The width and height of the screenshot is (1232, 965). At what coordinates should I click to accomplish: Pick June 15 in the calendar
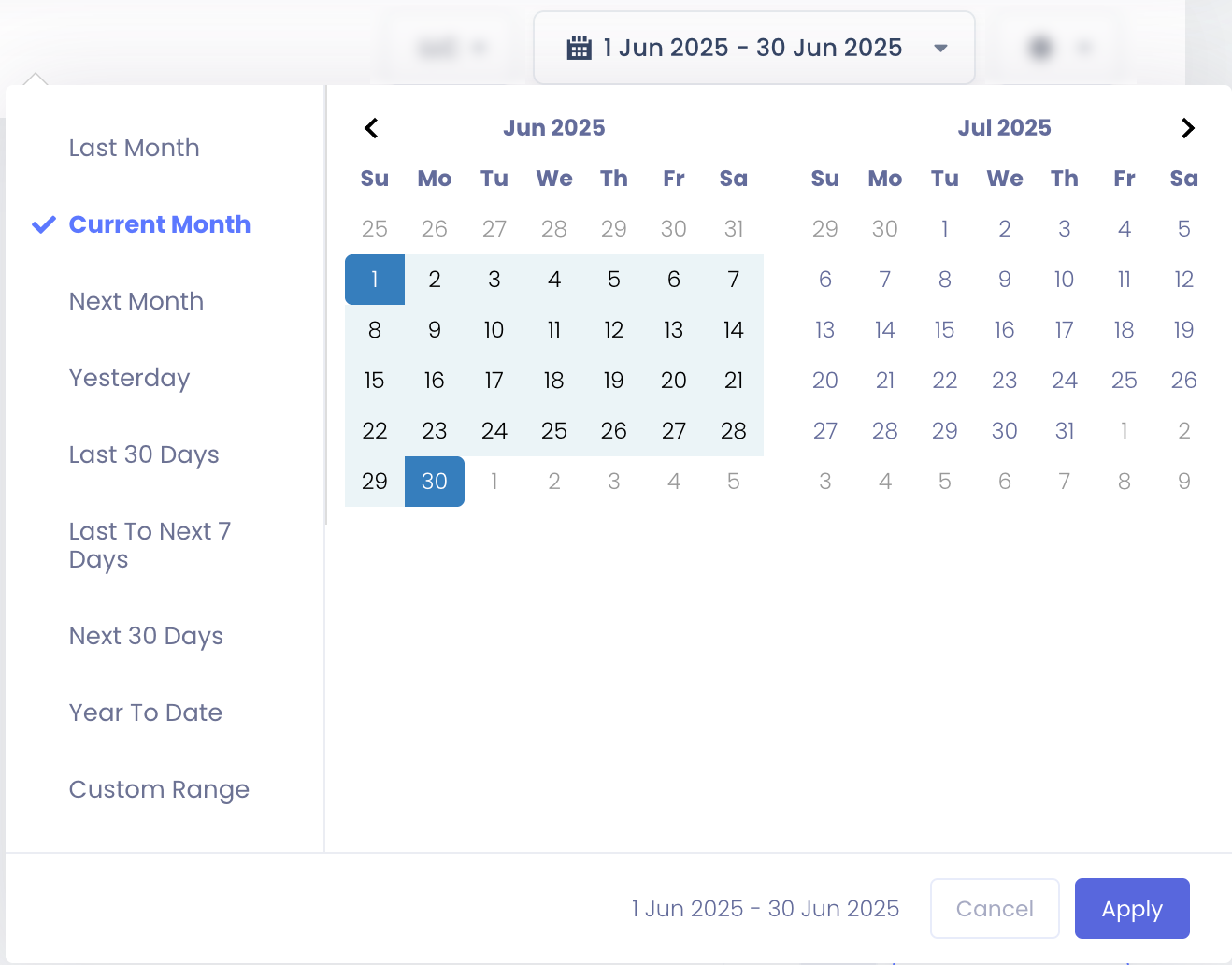coord(375,381)
